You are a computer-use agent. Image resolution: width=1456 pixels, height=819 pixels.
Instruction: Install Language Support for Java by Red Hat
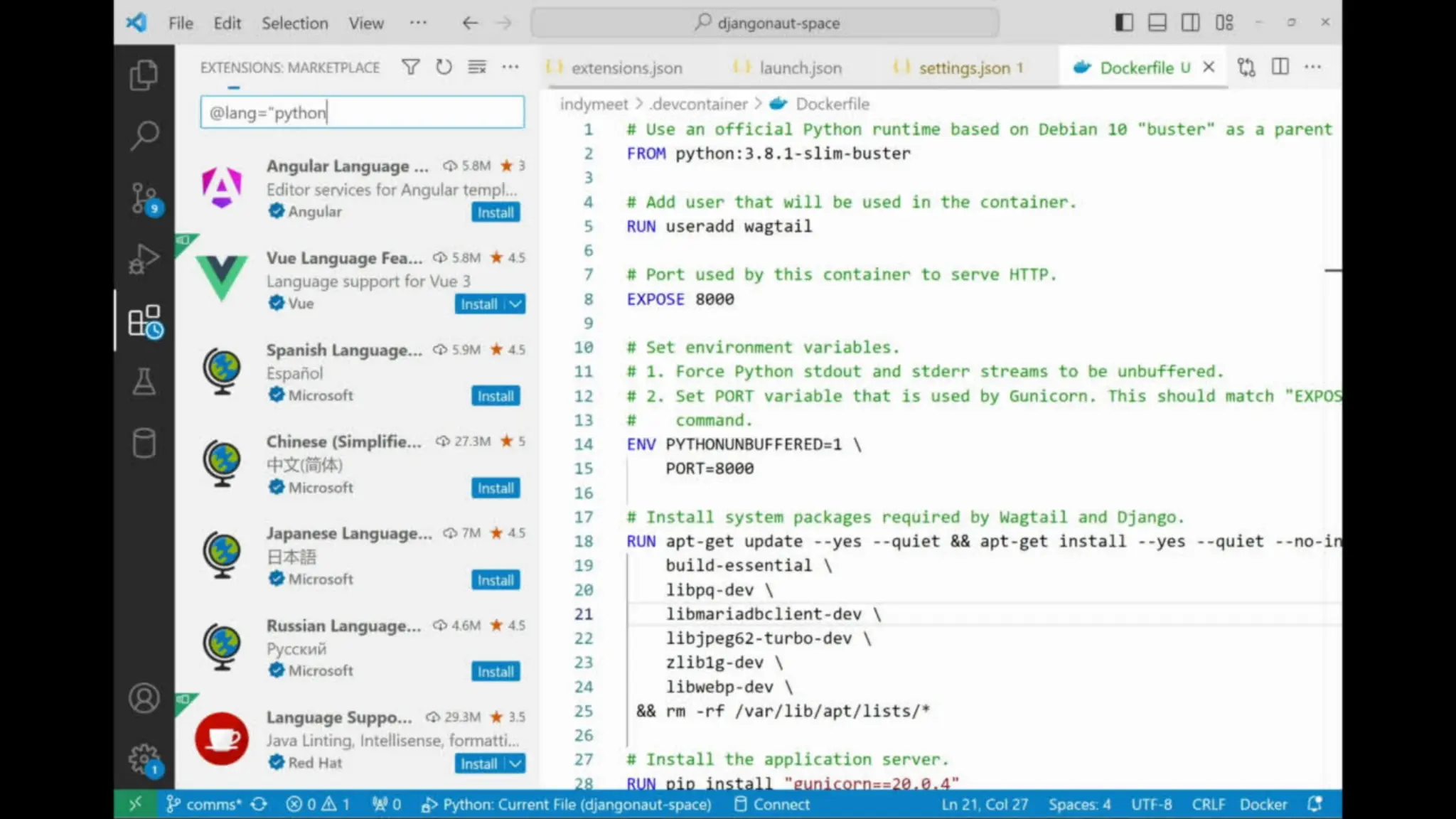click(x=480, y=764)
